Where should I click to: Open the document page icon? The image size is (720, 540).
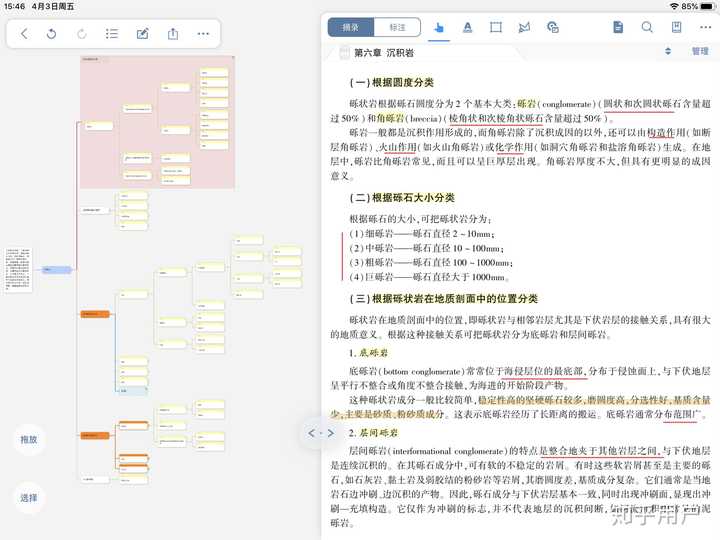(618, 28)
